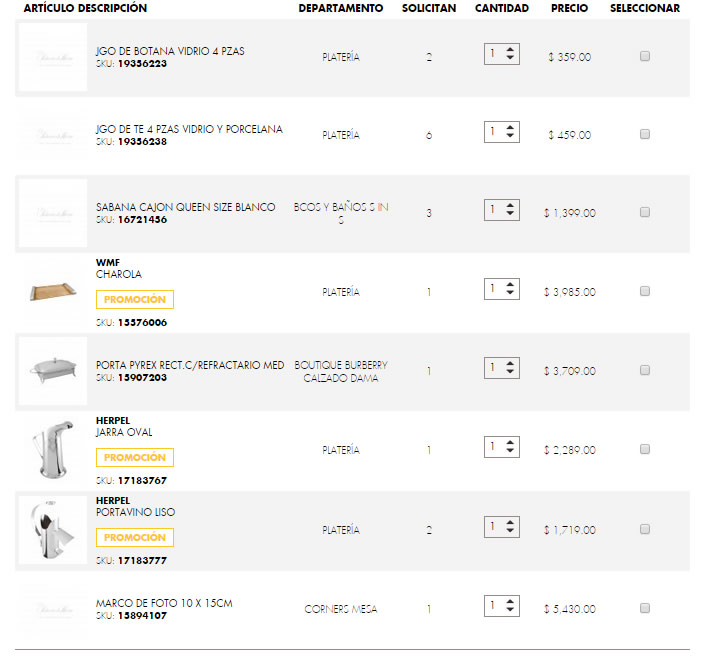This screenshot has height=662, width=702.
Task: Click the Porta Pyrex refractario product image
Action: [x=53, y=370]
